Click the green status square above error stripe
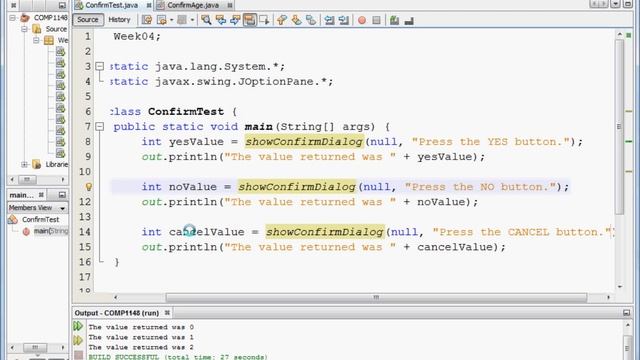 (629, 36)
